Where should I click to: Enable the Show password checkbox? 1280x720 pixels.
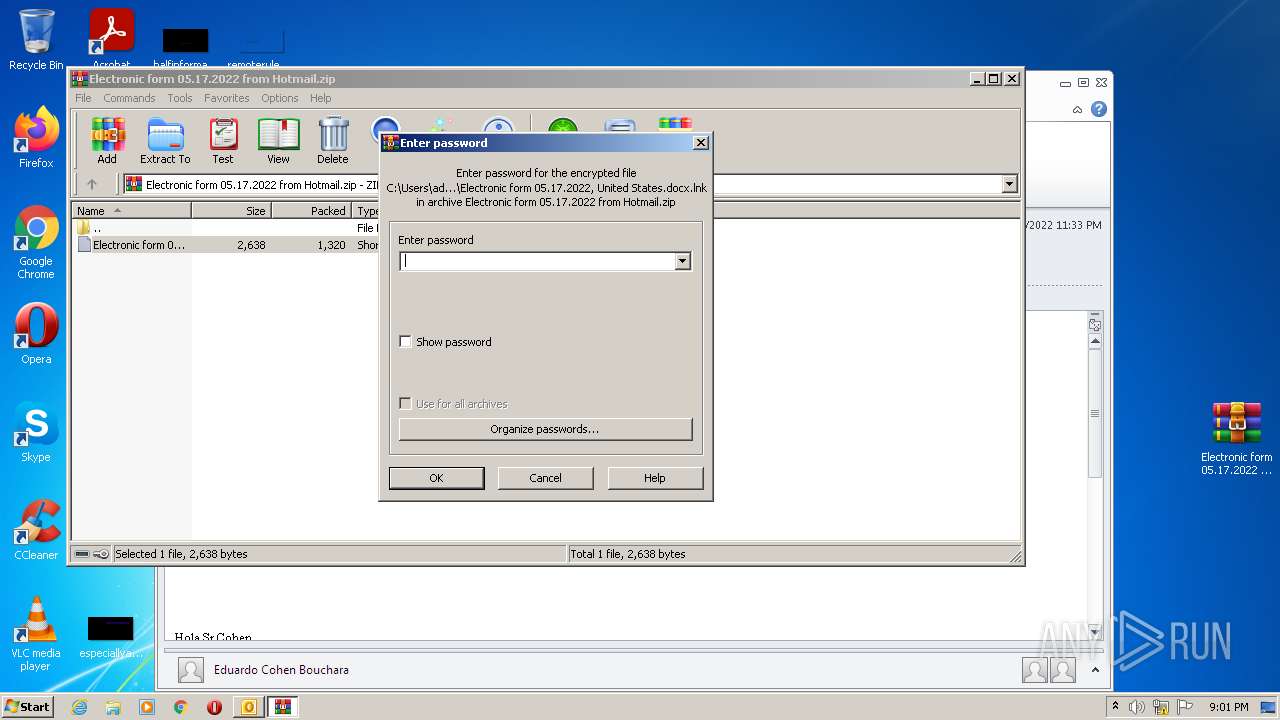coord(405,342)
